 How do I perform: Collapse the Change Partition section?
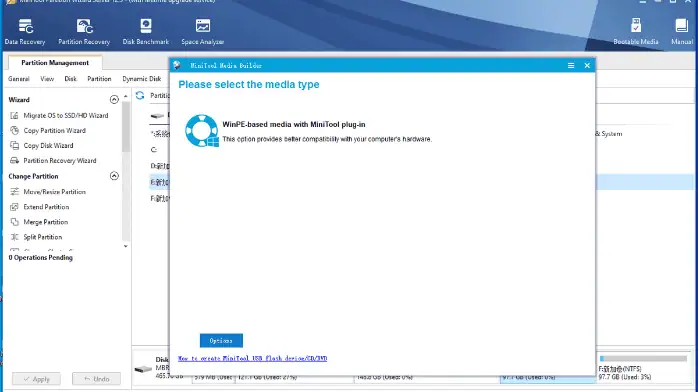pyautogui.click(x=114, y=176)
